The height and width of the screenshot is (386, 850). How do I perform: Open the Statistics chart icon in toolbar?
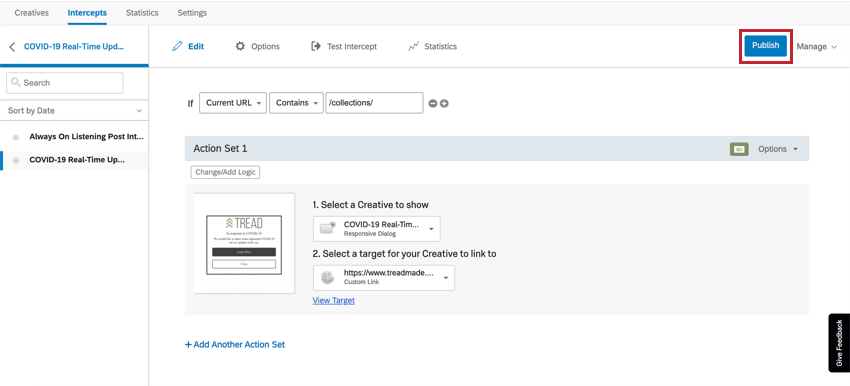click(414, 47)
